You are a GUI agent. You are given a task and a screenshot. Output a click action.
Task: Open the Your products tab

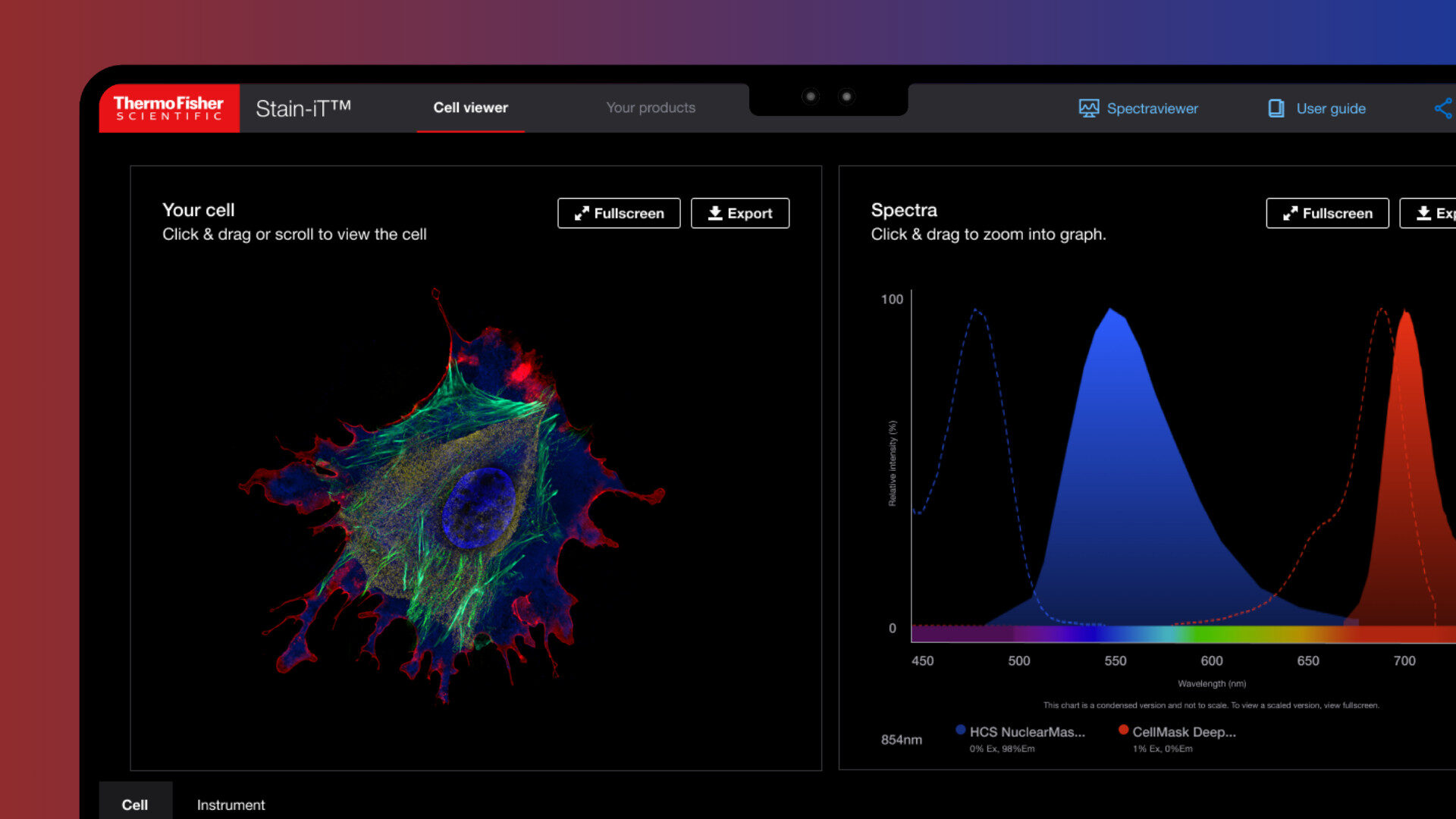point(650,108)
